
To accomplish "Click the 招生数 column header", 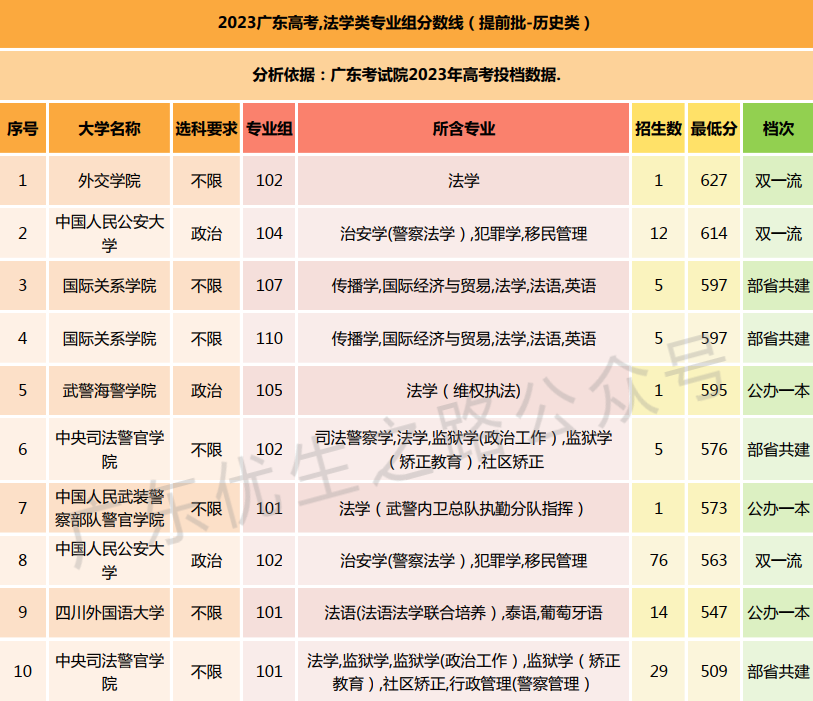I will [x=658, y=128].
